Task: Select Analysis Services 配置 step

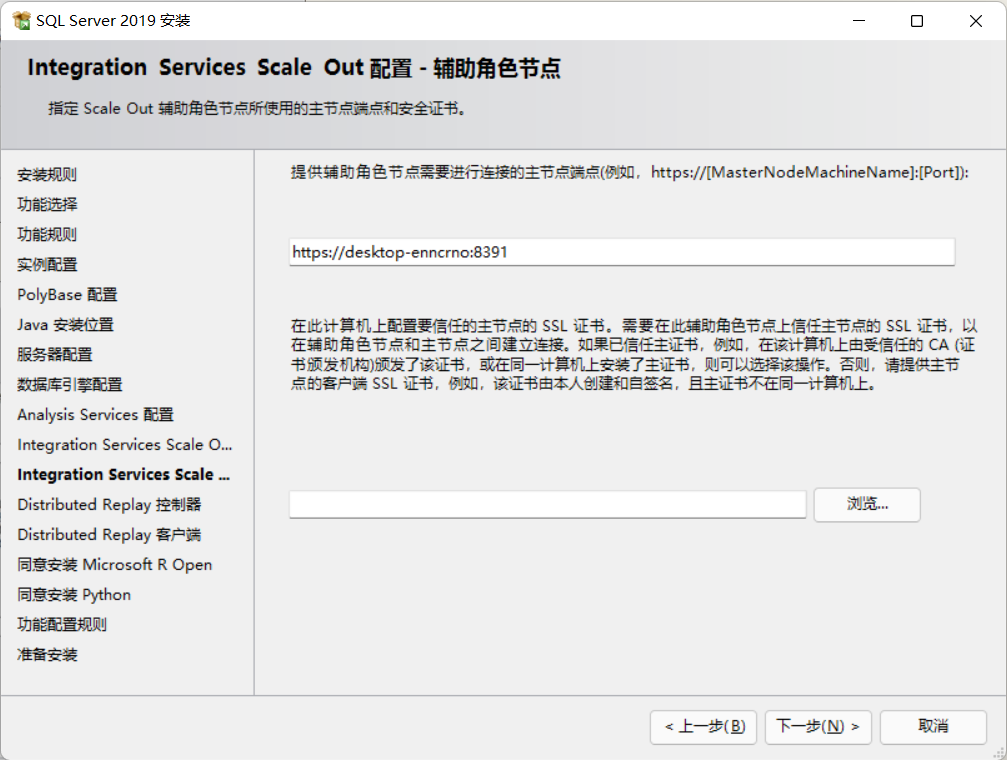Action: [96, 414]
